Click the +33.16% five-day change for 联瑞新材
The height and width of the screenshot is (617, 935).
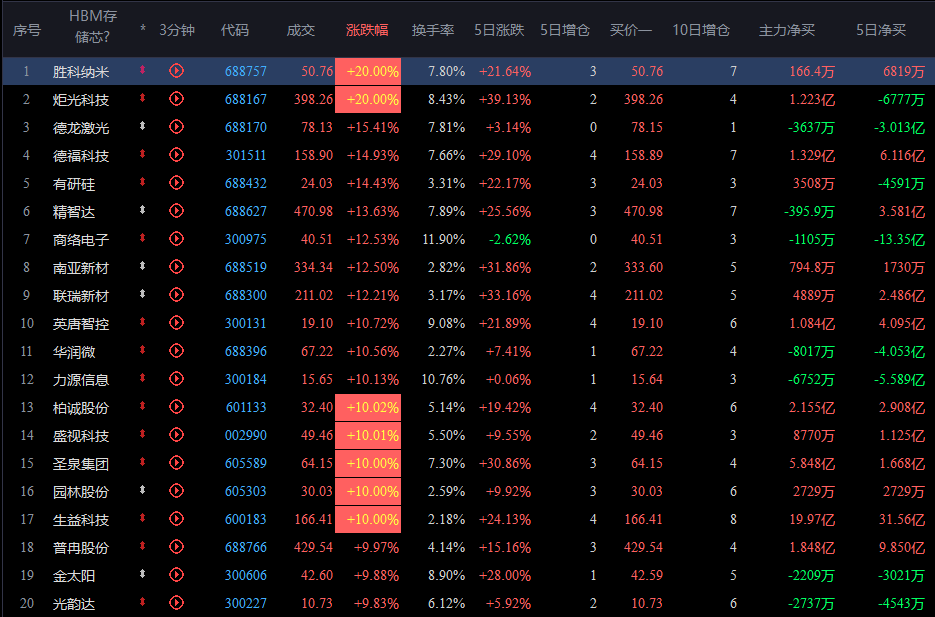point(505,296)
